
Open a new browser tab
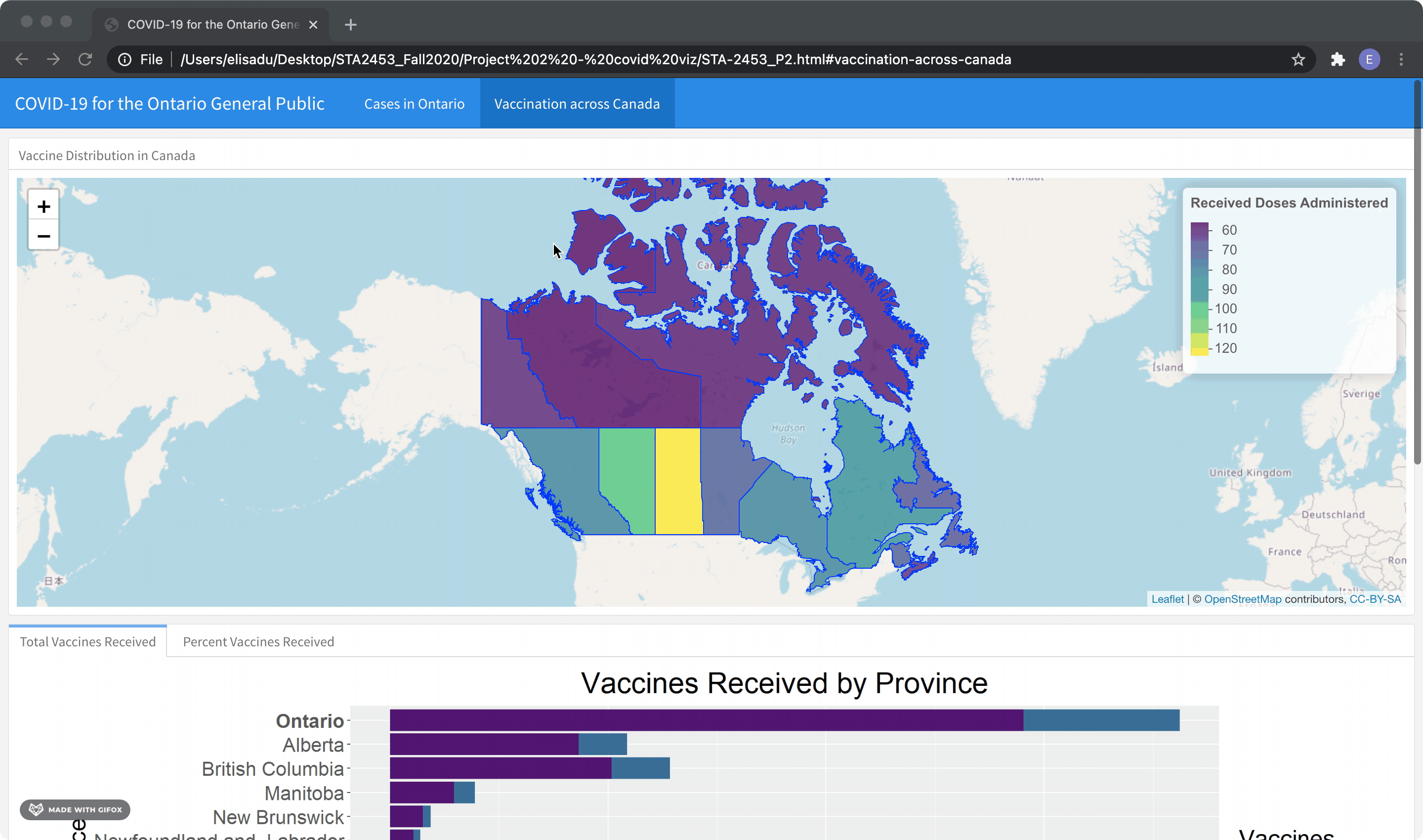[350, 24]
